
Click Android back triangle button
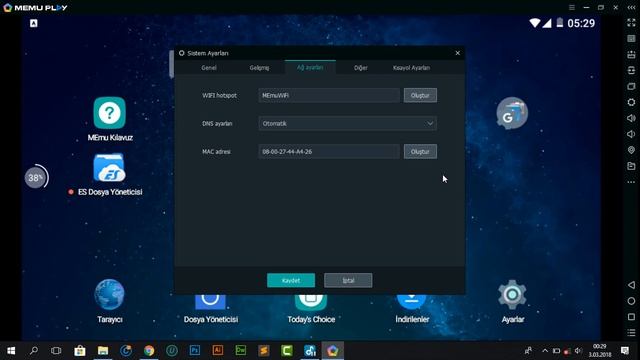(x=631, y=285)
